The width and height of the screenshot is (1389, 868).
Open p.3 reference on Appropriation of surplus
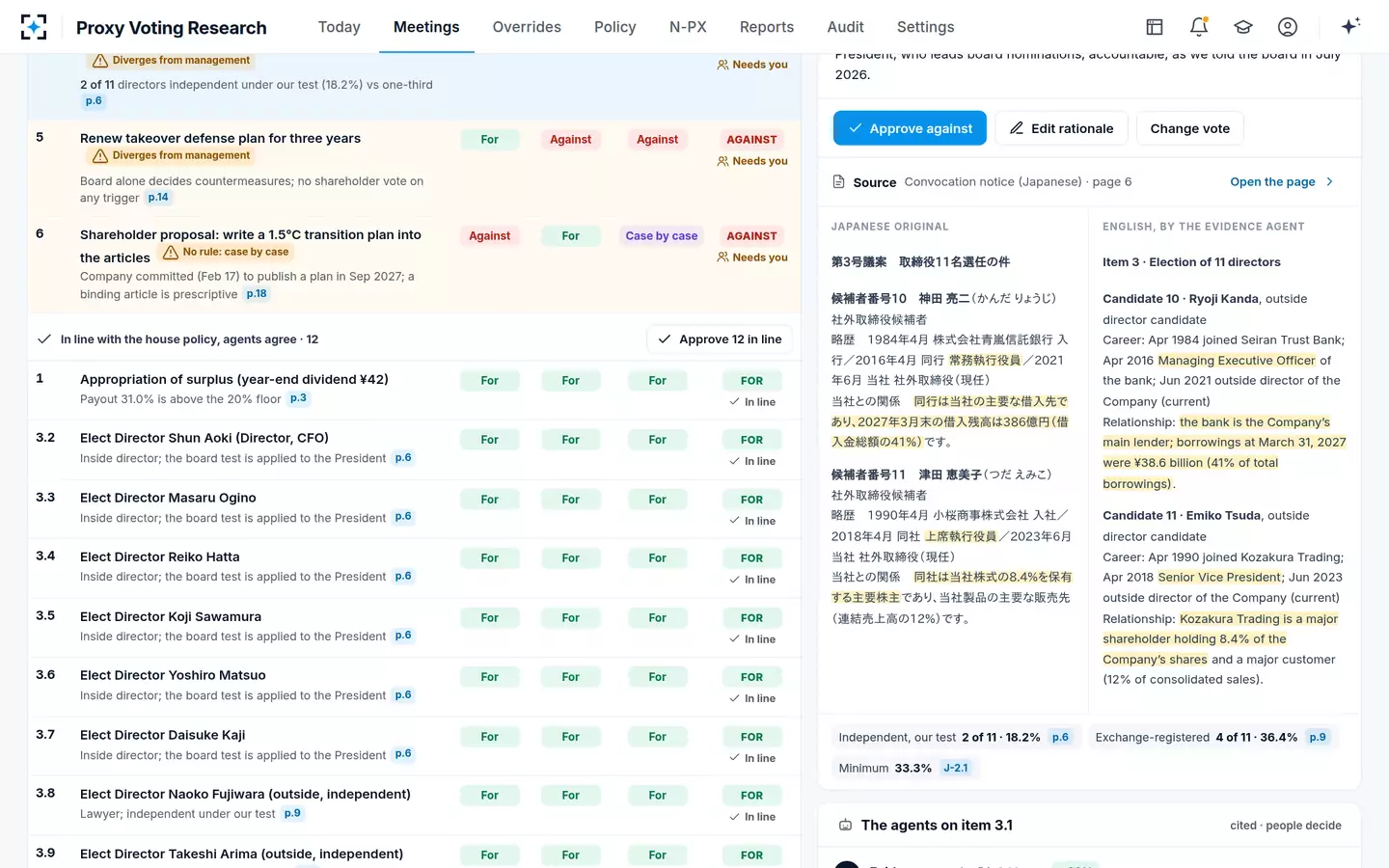299,398
